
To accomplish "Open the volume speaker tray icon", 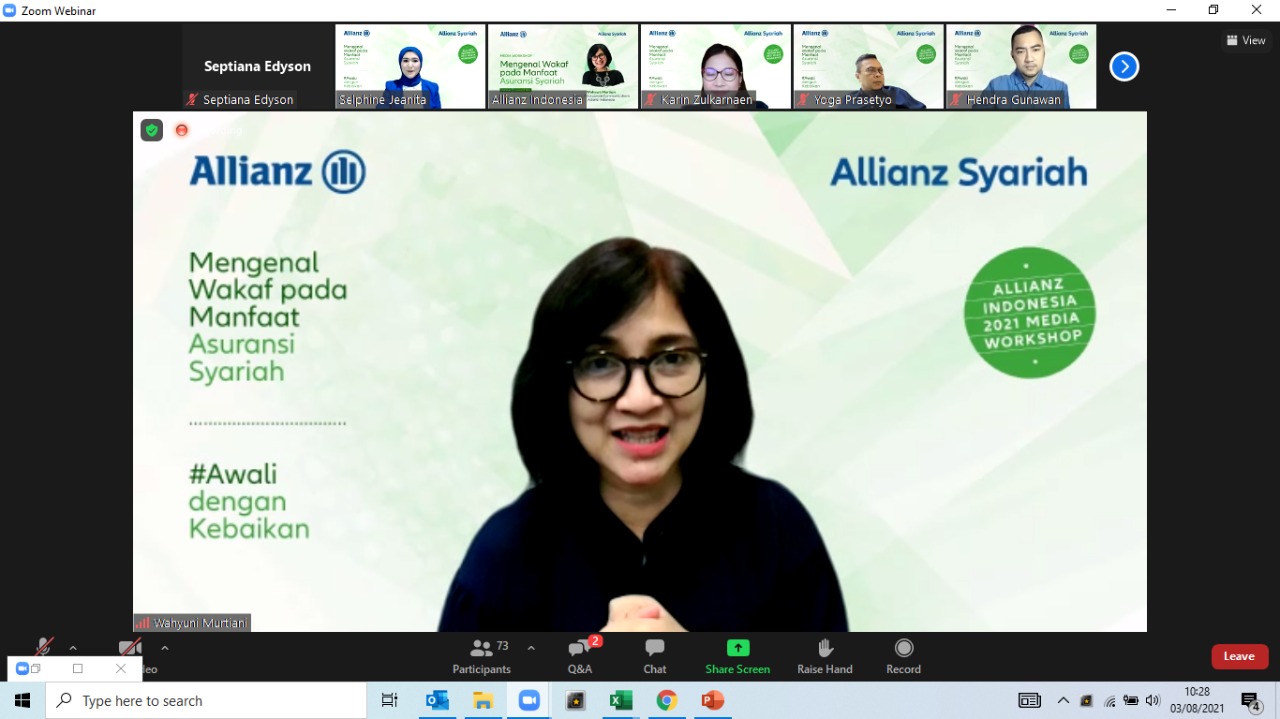I will click(x=1153, y=701).
